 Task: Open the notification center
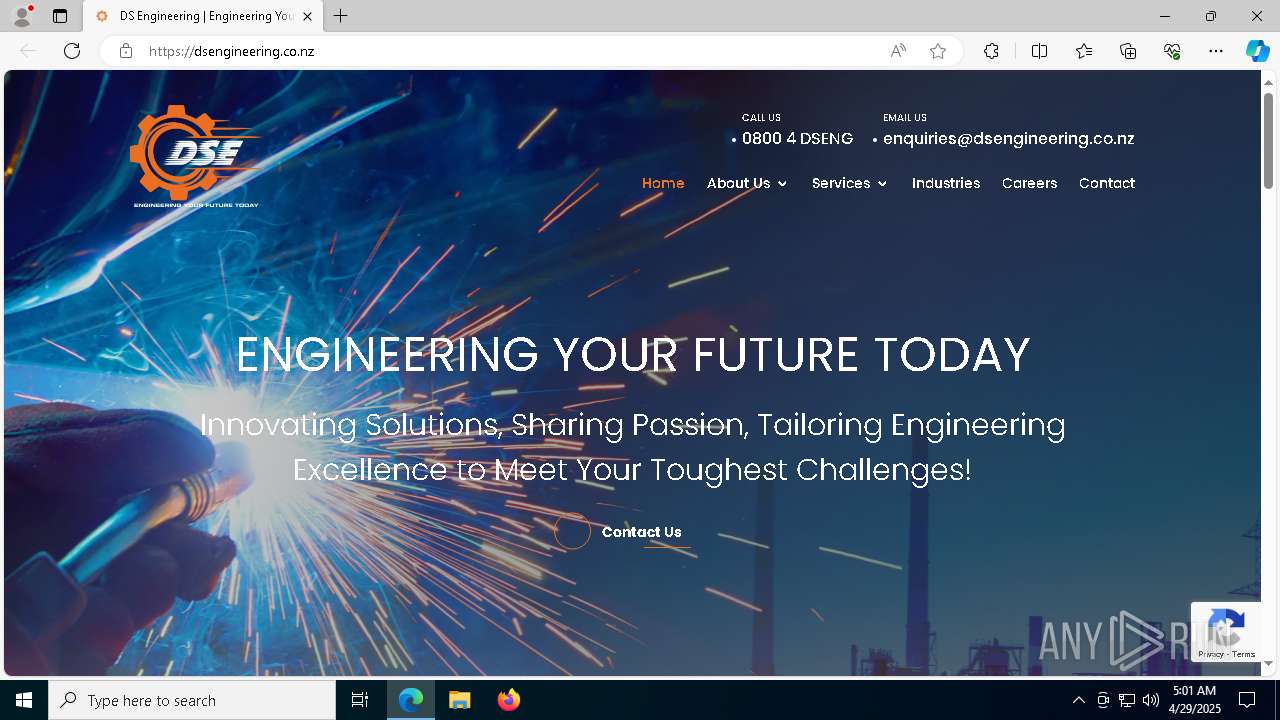click(1247, 700)
